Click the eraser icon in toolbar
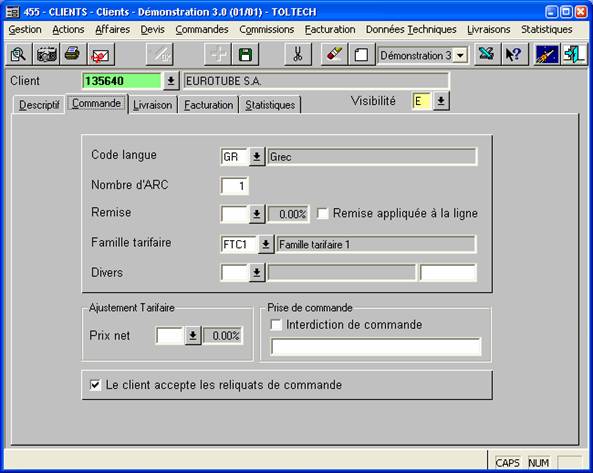The width and height of the screenshot is (593, 473). tap(334, 55)
